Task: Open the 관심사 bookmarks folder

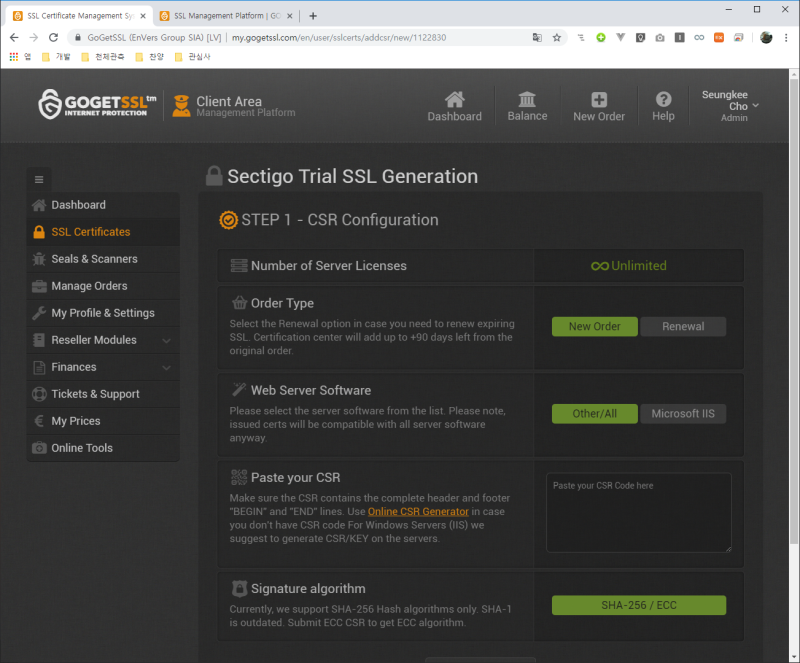Action: (x=192, y=57)
